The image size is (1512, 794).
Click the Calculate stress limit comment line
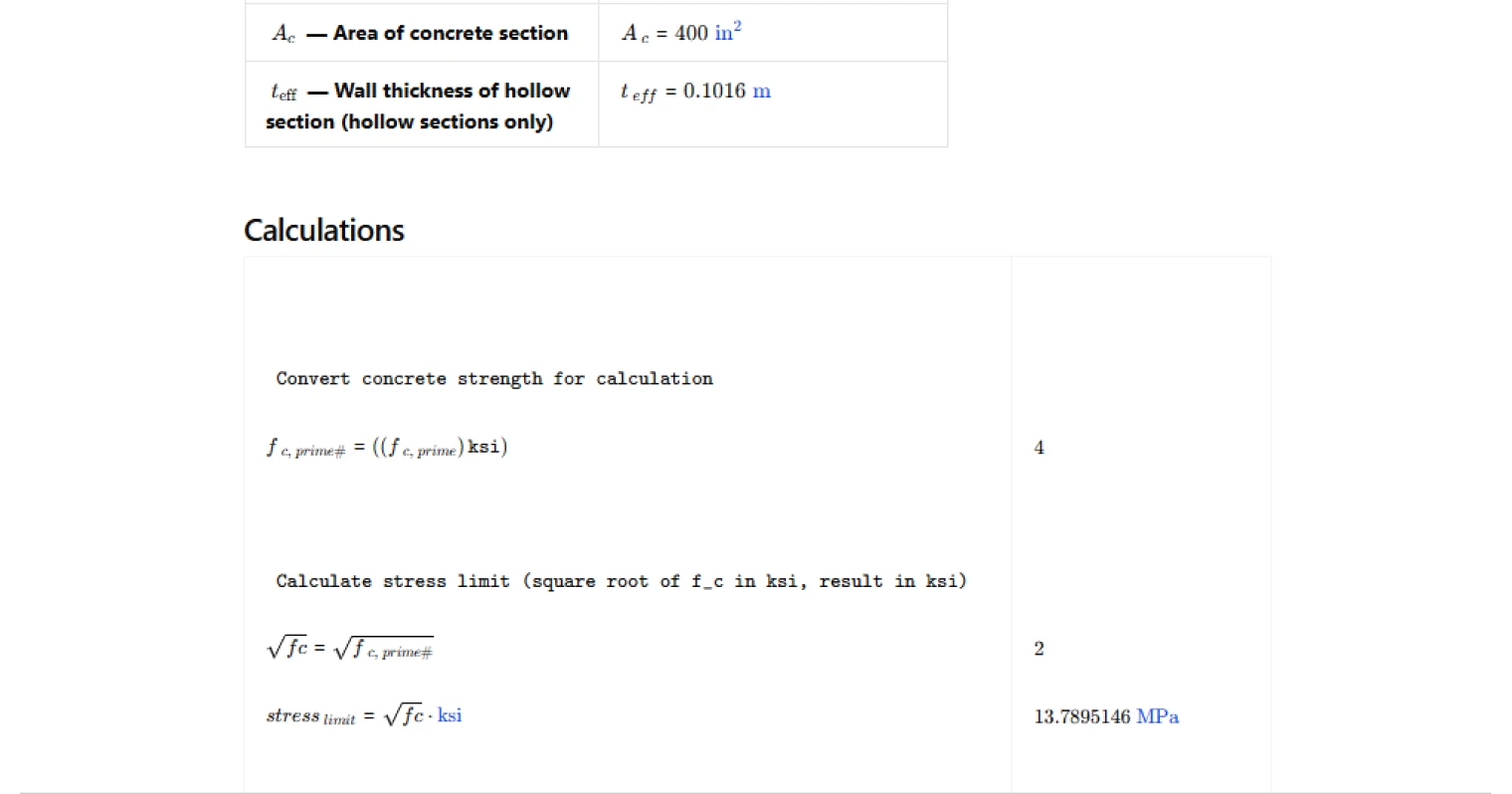pos(621,581)
